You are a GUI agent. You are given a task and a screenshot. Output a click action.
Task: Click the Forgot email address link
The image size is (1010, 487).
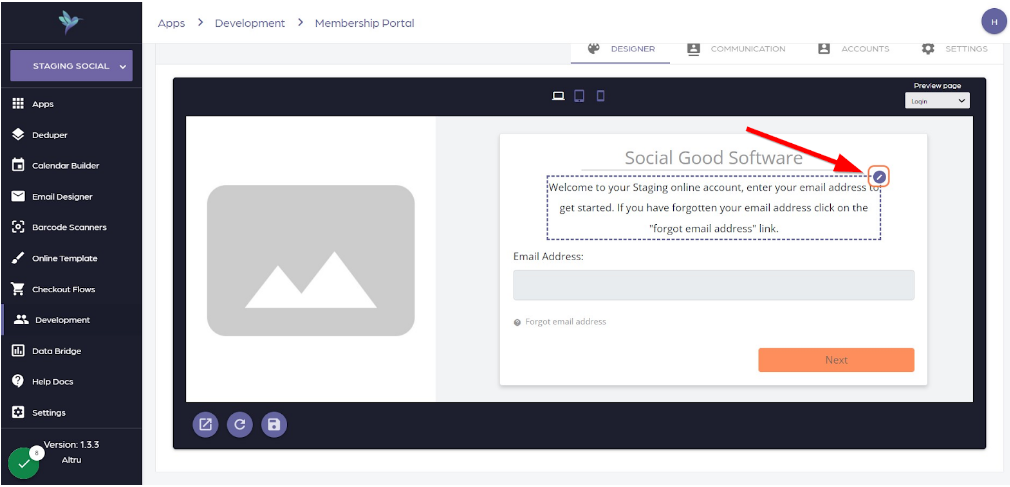pyautogui.click(x=566, y=321)
